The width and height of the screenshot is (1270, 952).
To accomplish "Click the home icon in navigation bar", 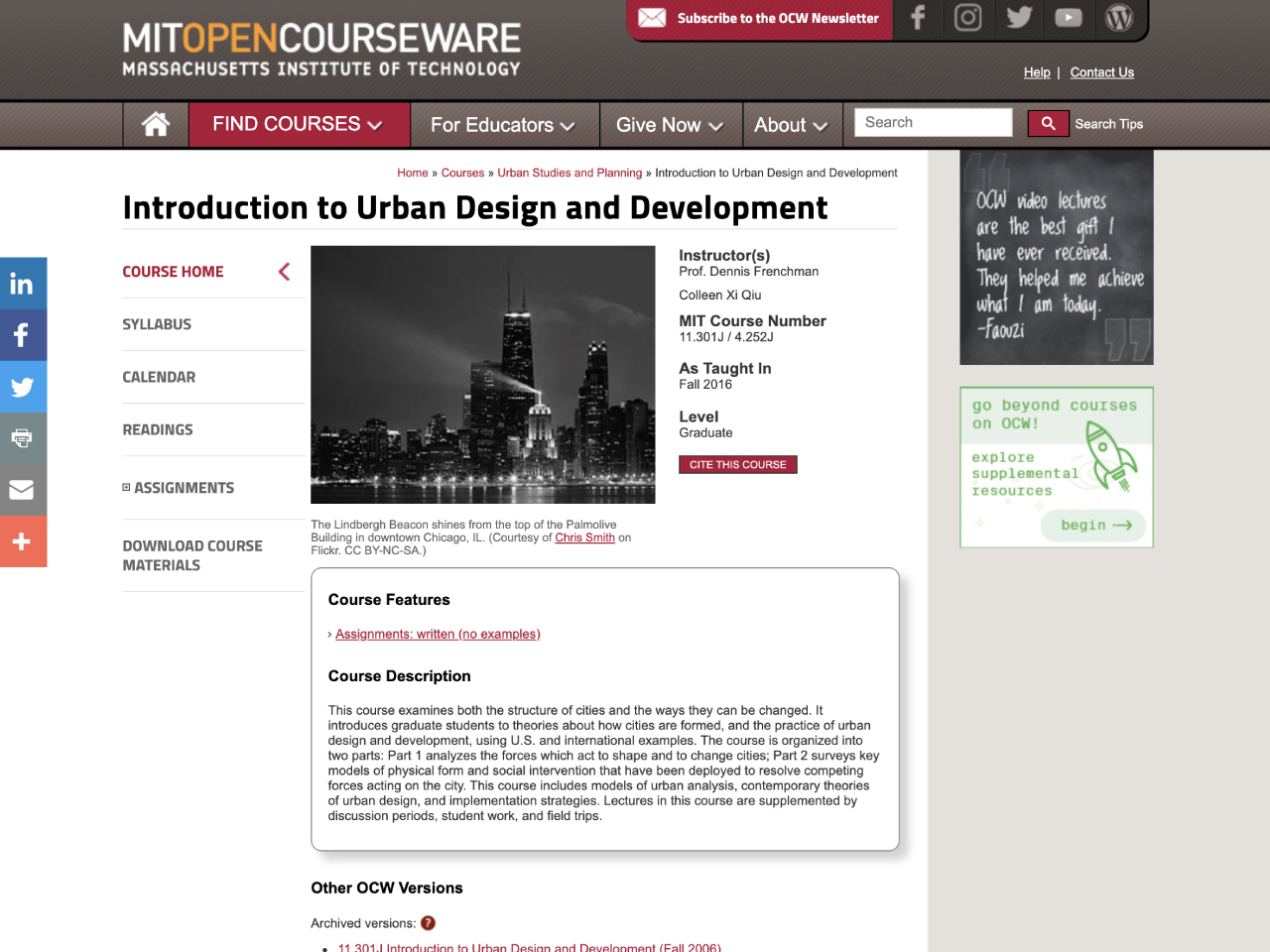I will click(x=156, y=124).
